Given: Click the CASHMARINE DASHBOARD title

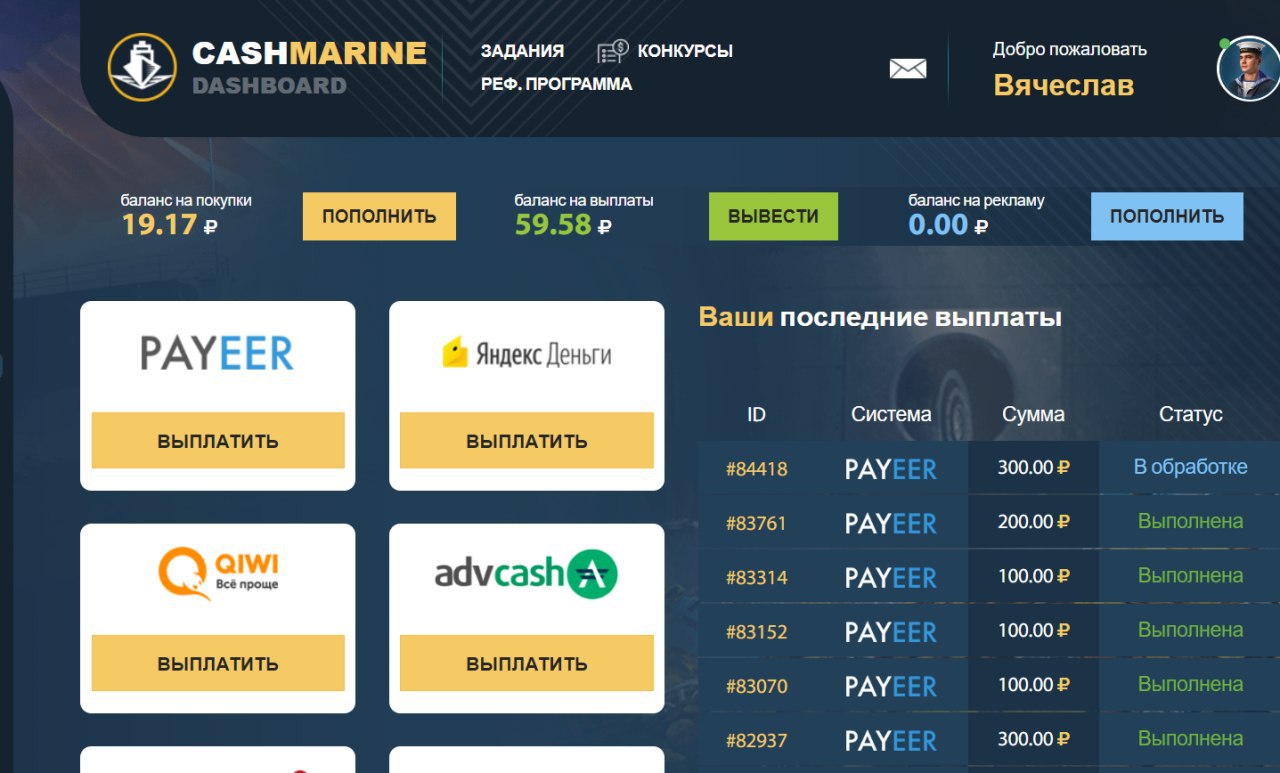Looking at the screenshot, I should click(x=309, y=67).
